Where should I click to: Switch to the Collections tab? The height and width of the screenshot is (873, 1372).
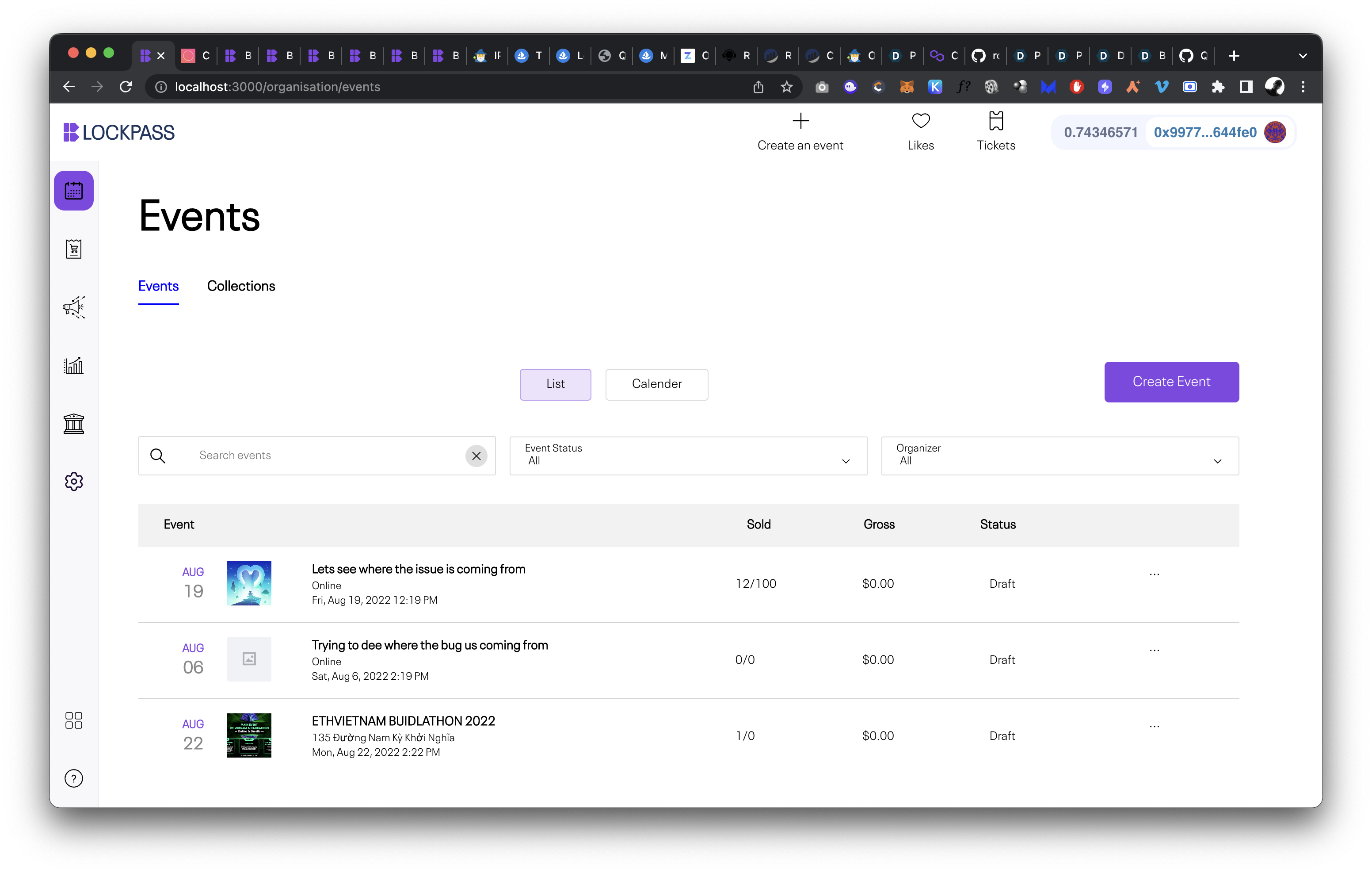click(241, 286)
